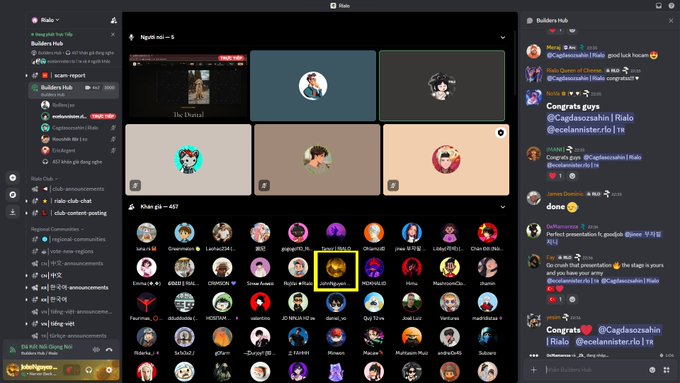The width and height of the screenshot is (680, 383).
Task: Open the KR 한국어-announcements channel
Action: pyautogui.click(x=73, y=288)
